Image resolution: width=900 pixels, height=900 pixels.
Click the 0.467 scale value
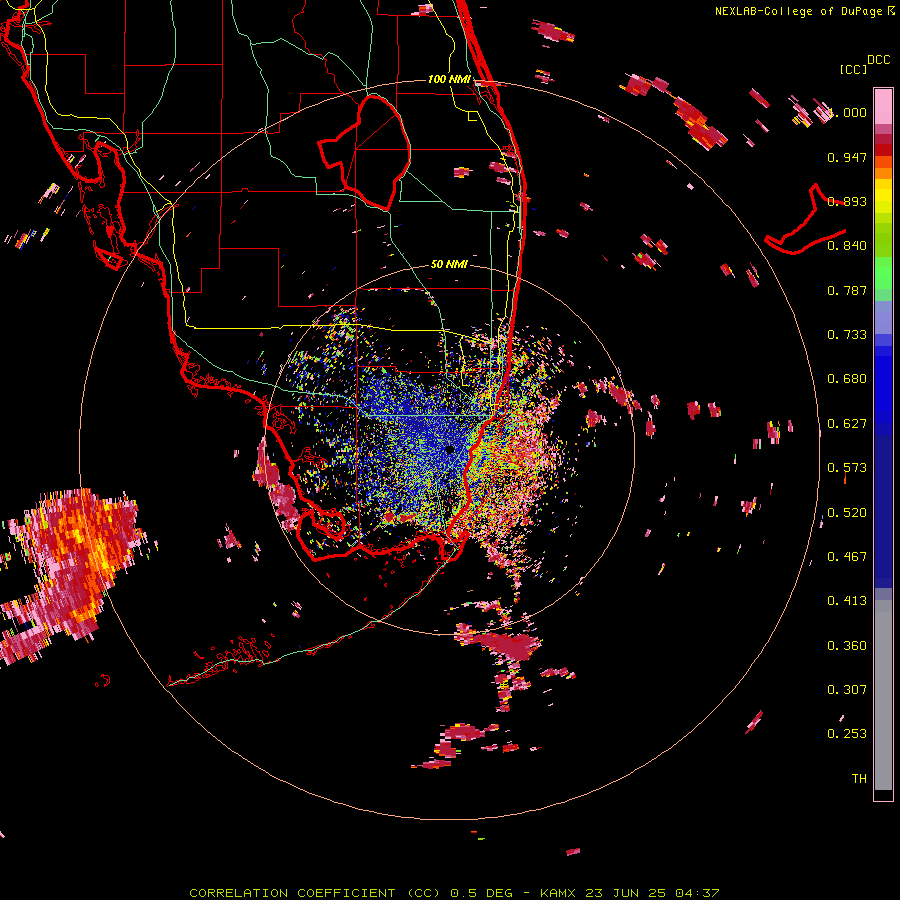[847, 557]
